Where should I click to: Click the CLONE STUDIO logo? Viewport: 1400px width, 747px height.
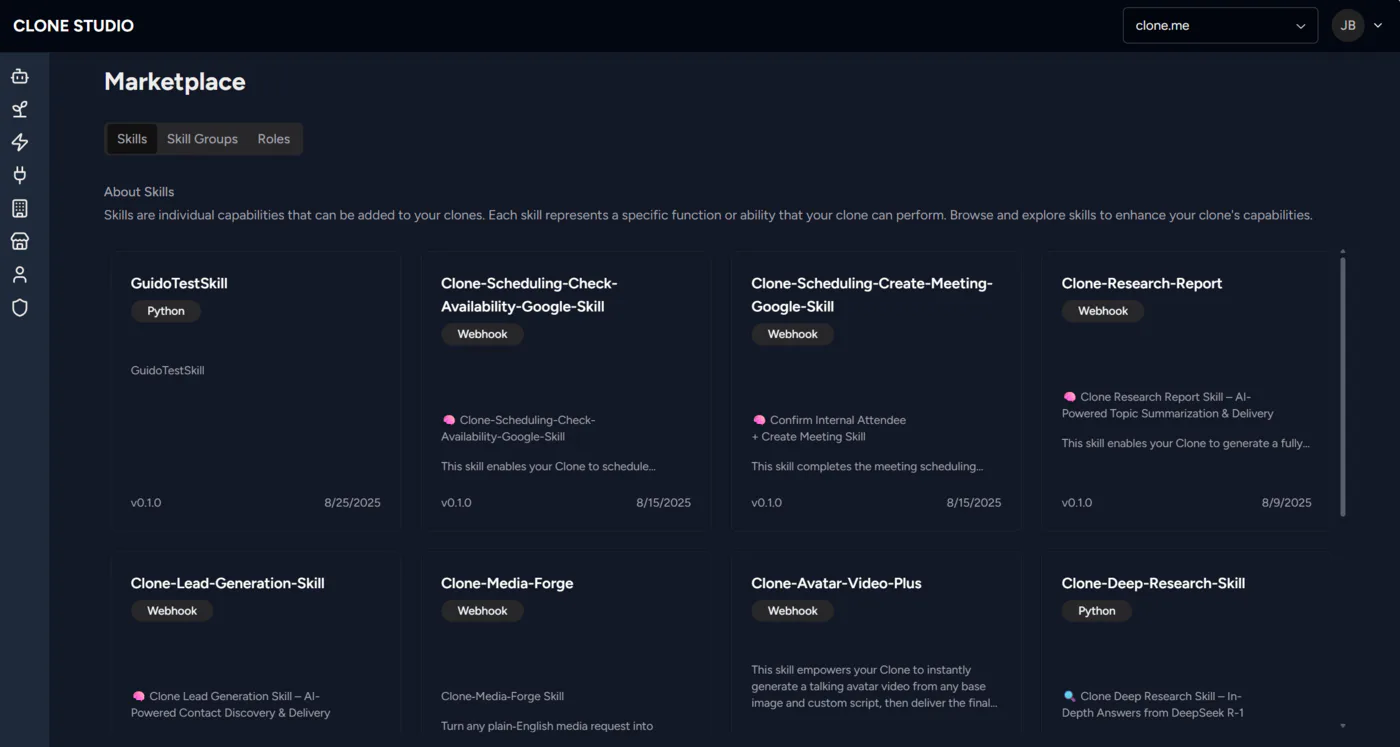point(73,26)
